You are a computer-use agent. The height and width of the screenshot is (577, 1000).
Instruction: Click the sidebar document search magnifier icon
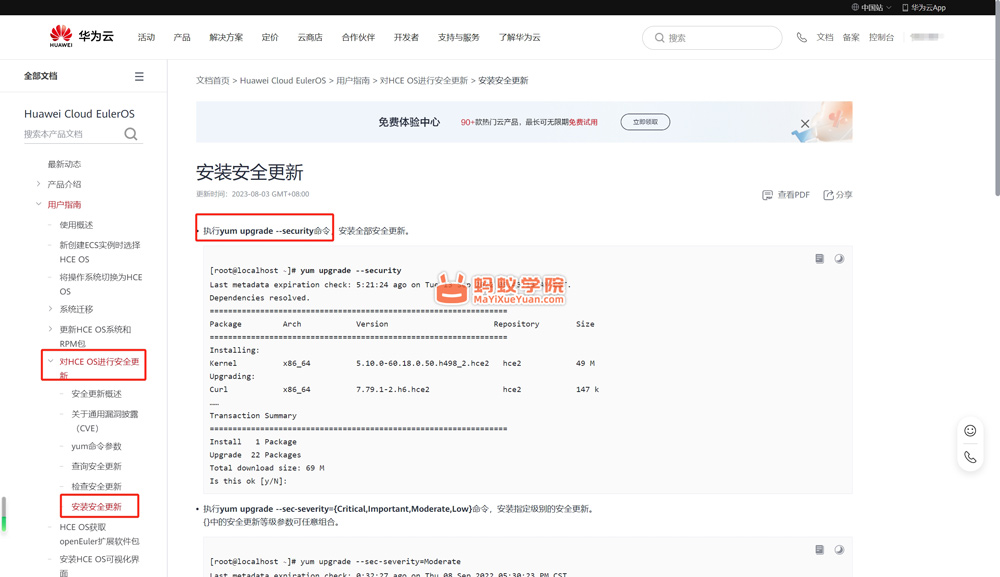(131, 134)
